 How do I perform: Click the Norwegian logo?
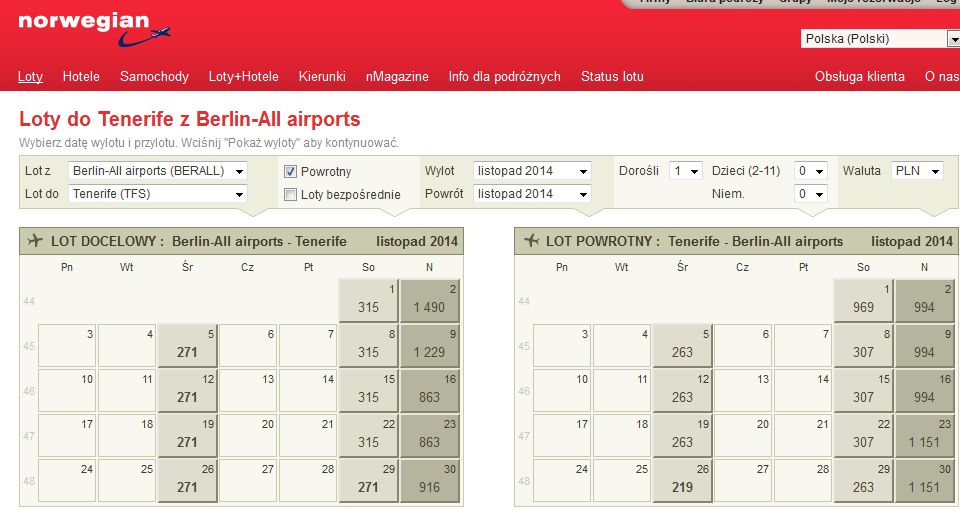pos(94,29)
